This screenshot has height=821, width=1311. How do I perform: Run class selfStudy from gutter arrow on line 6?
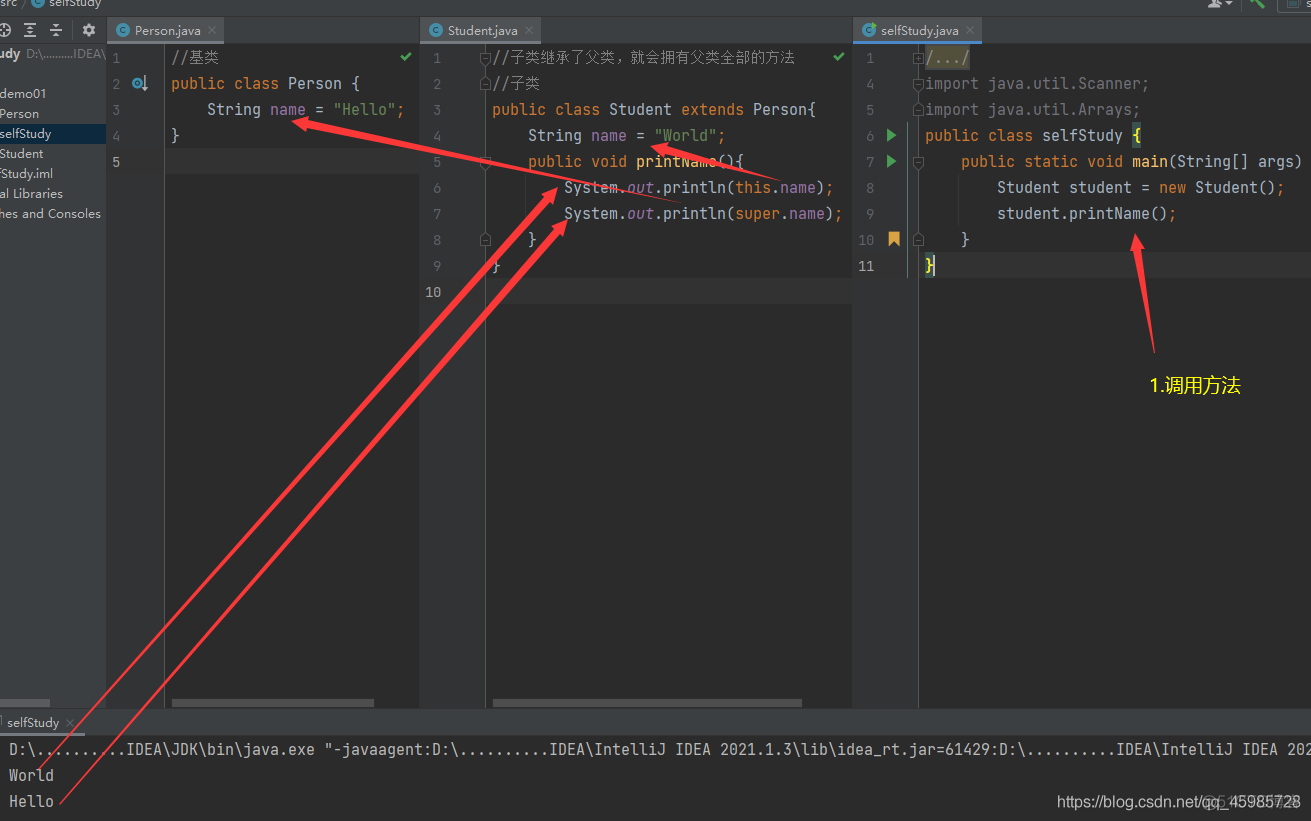pyautogui.click(x=892, y=135)
